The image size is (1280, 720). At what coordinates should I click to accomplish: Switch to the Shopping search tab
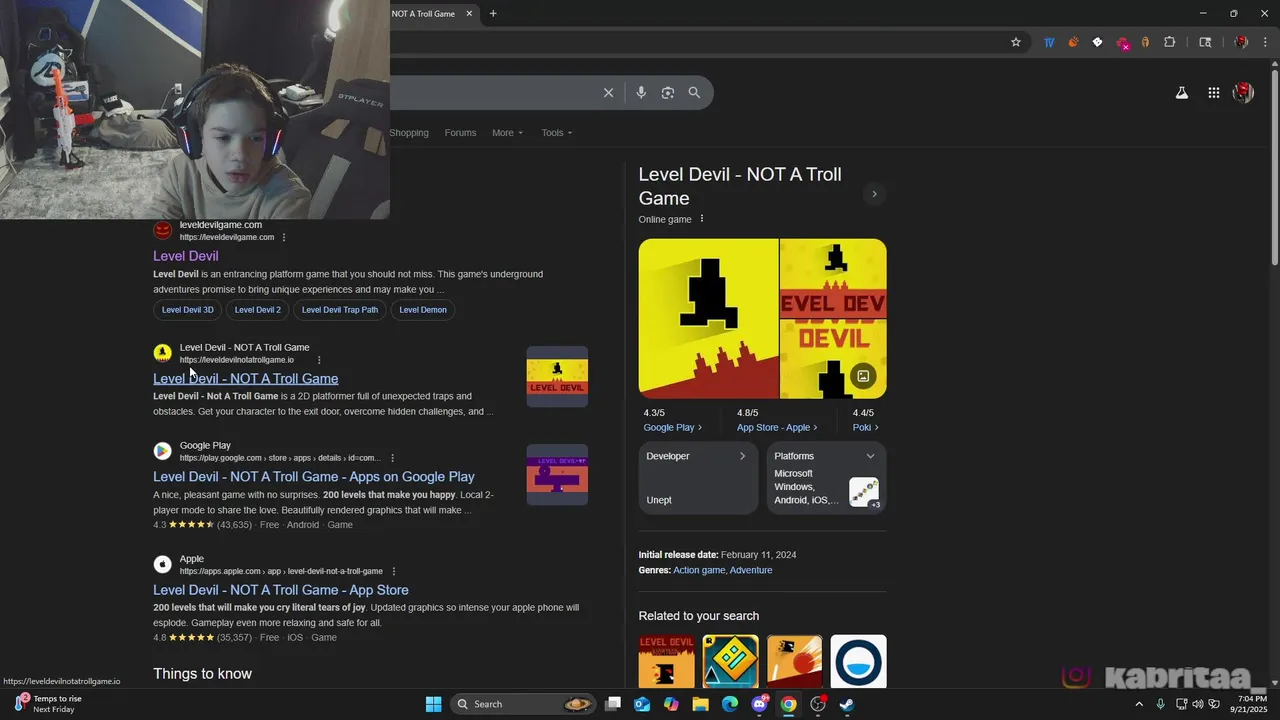409,133
